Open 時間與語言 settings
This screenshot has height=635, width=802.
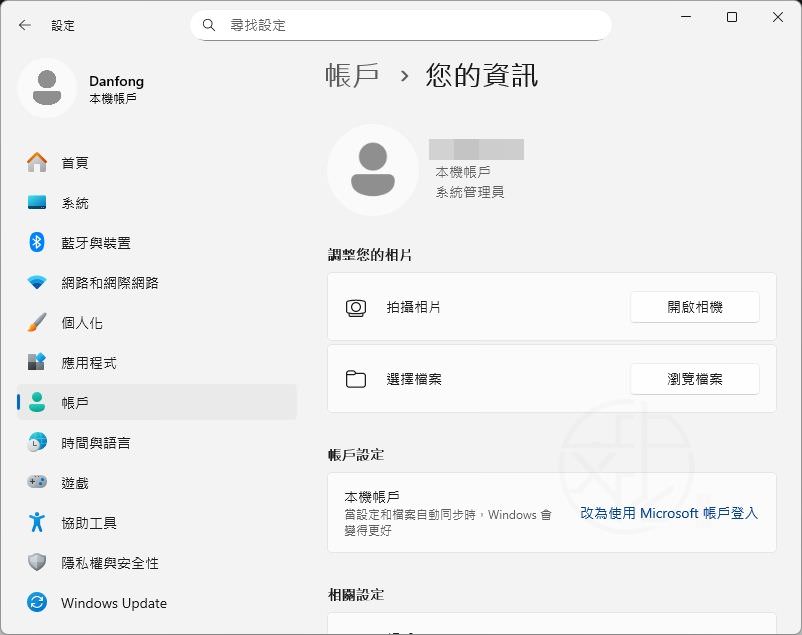pos(157,442)
